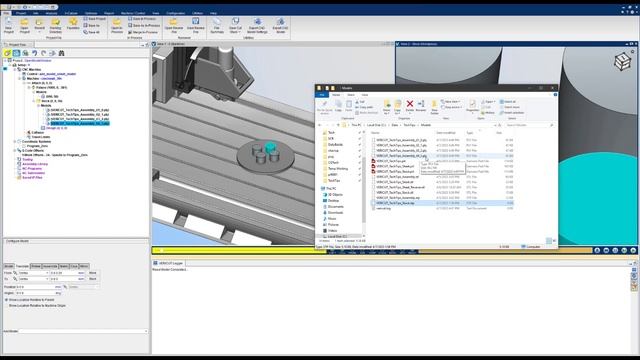640x360 pixels.
Task: Click Rename in File Explorer ribbon
Action: pos(421,106)
